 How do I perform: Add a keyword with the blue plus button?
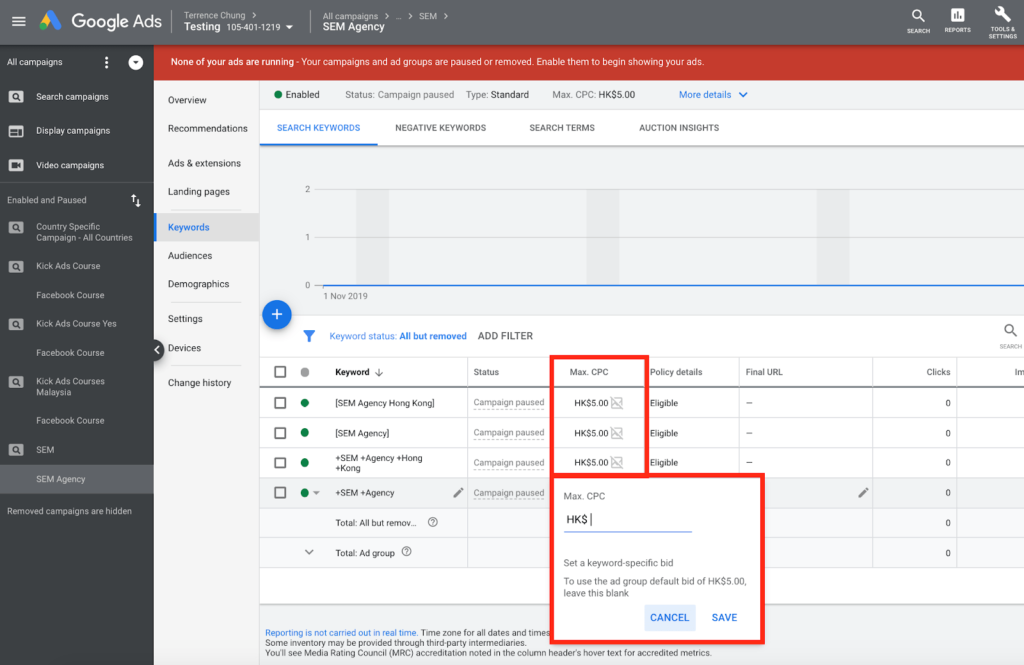point(277,315)
